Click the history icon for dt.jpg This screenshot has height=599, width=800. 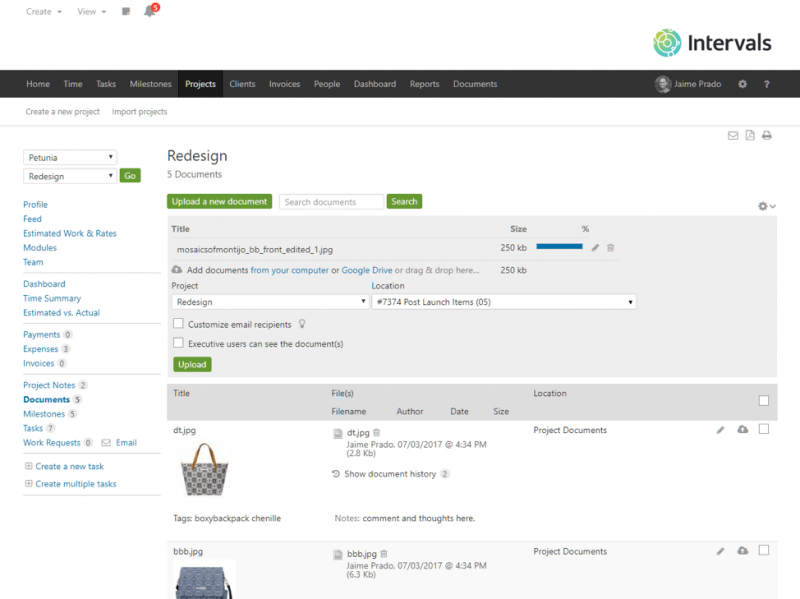coord(336,473)
